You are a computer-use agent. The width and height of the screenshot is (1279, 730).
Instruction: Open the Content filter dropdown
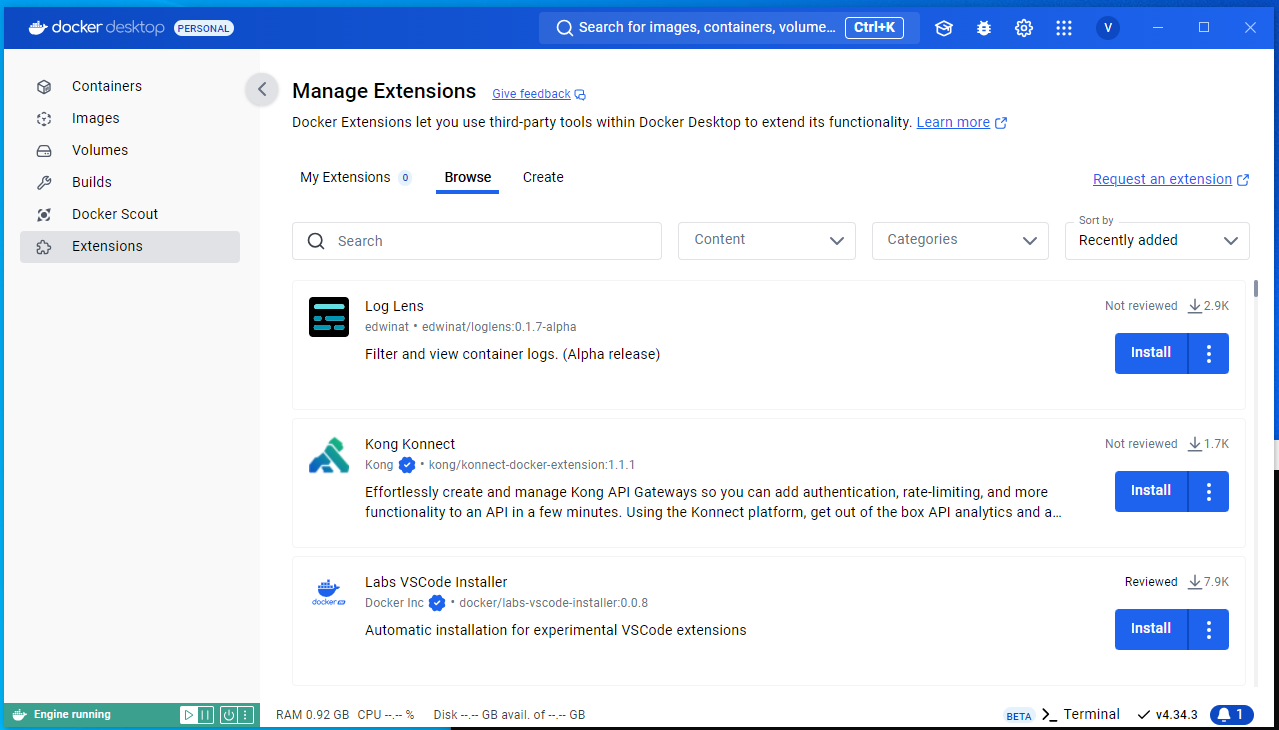(x=767, y=241)
